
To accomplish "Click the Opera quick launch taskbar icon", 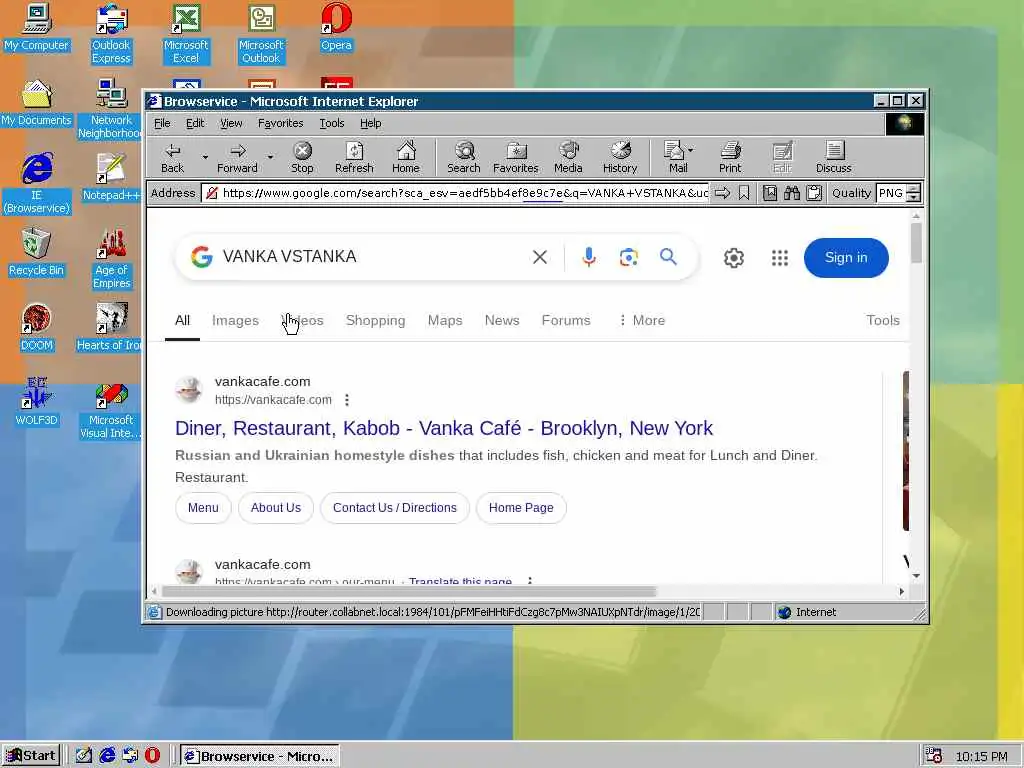I will click(x=152, y=756).
